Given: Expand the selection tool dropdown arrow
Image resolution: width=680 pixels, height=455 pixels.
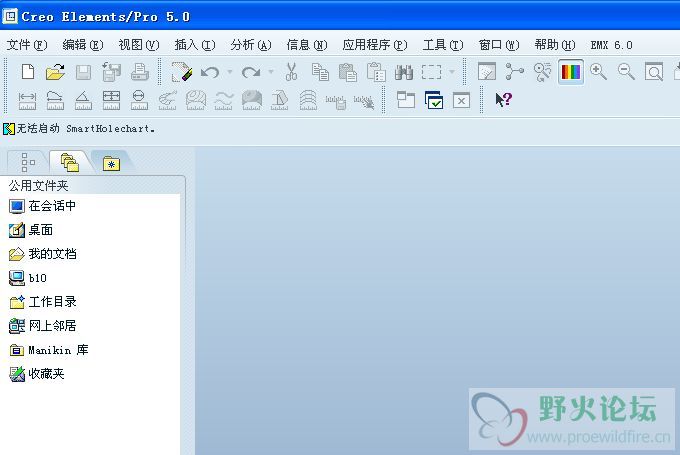Looking at the screenshot, I should 451,72.
